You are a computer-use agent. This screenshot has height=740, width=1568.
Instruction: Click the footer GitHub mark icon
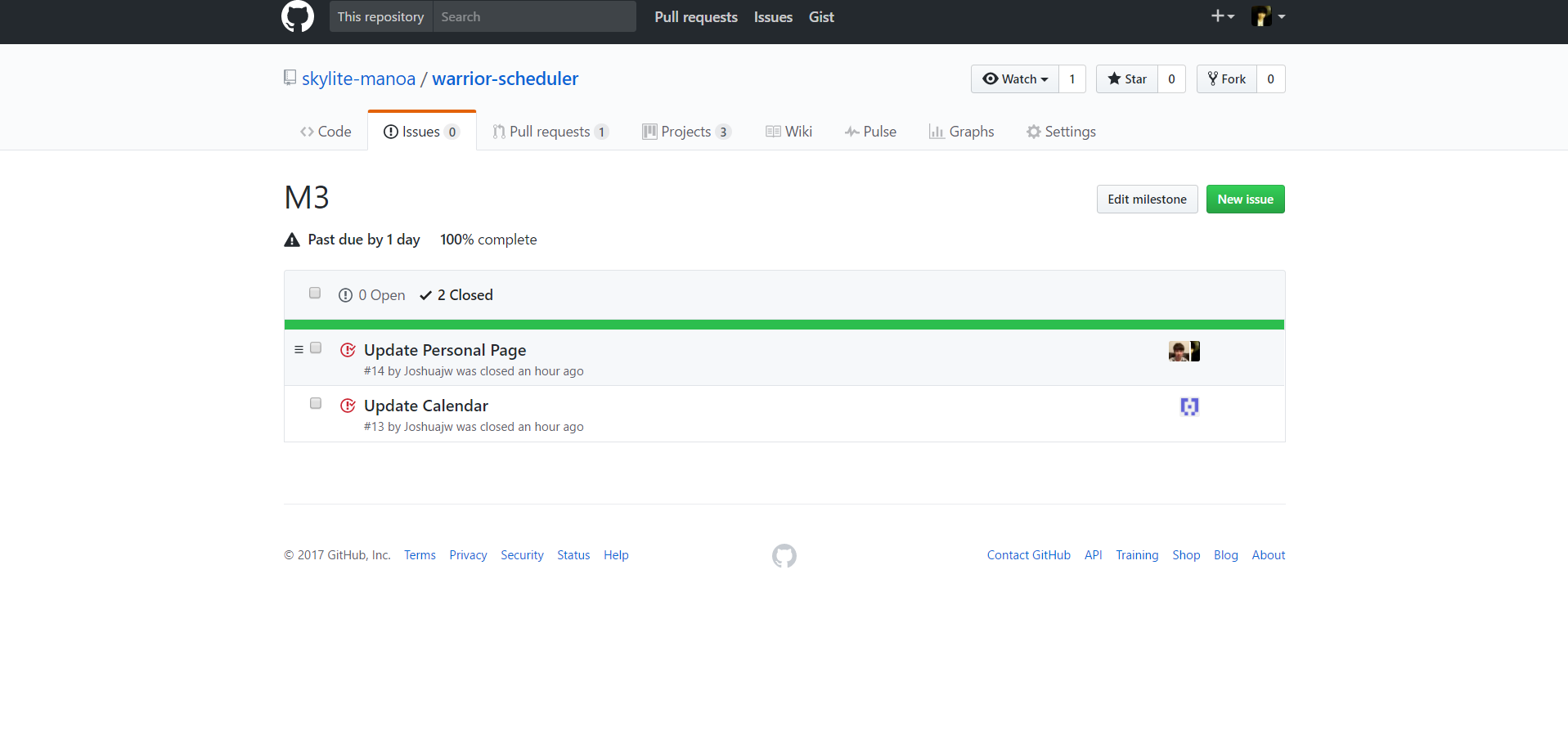[784, 556]
